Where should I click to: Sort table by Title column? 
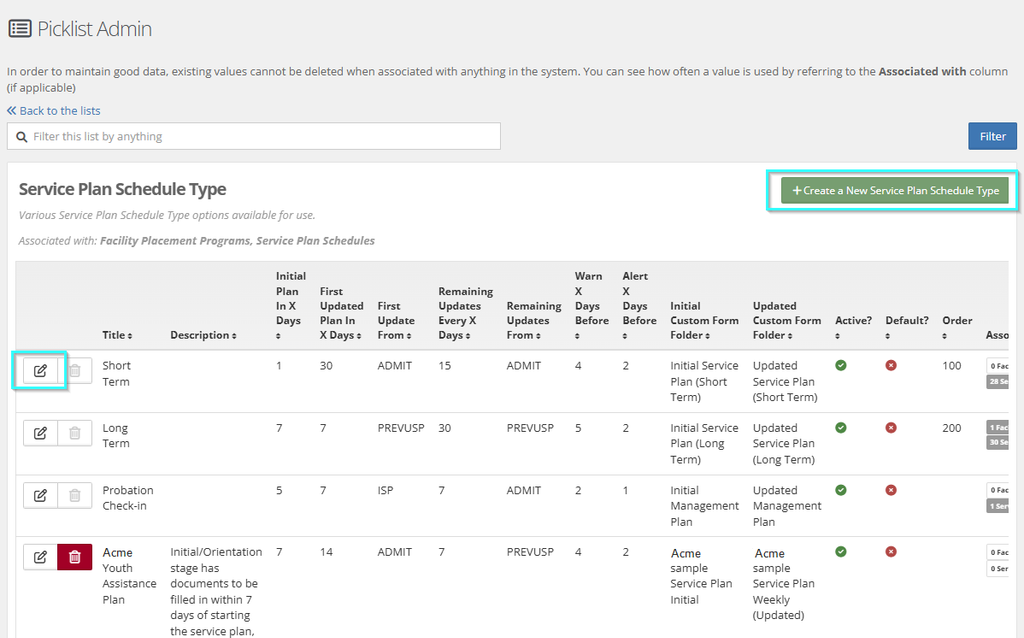pyautogui.click(x=118, y=335)
